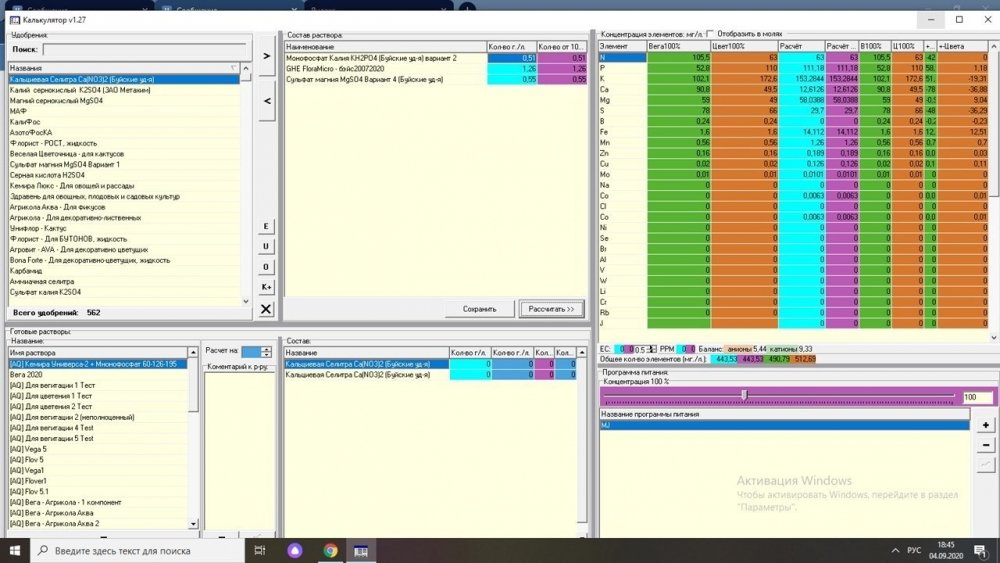
Task: Click the 'Сохранить' button
Action: pyautogui.click(x=480, y=309)
